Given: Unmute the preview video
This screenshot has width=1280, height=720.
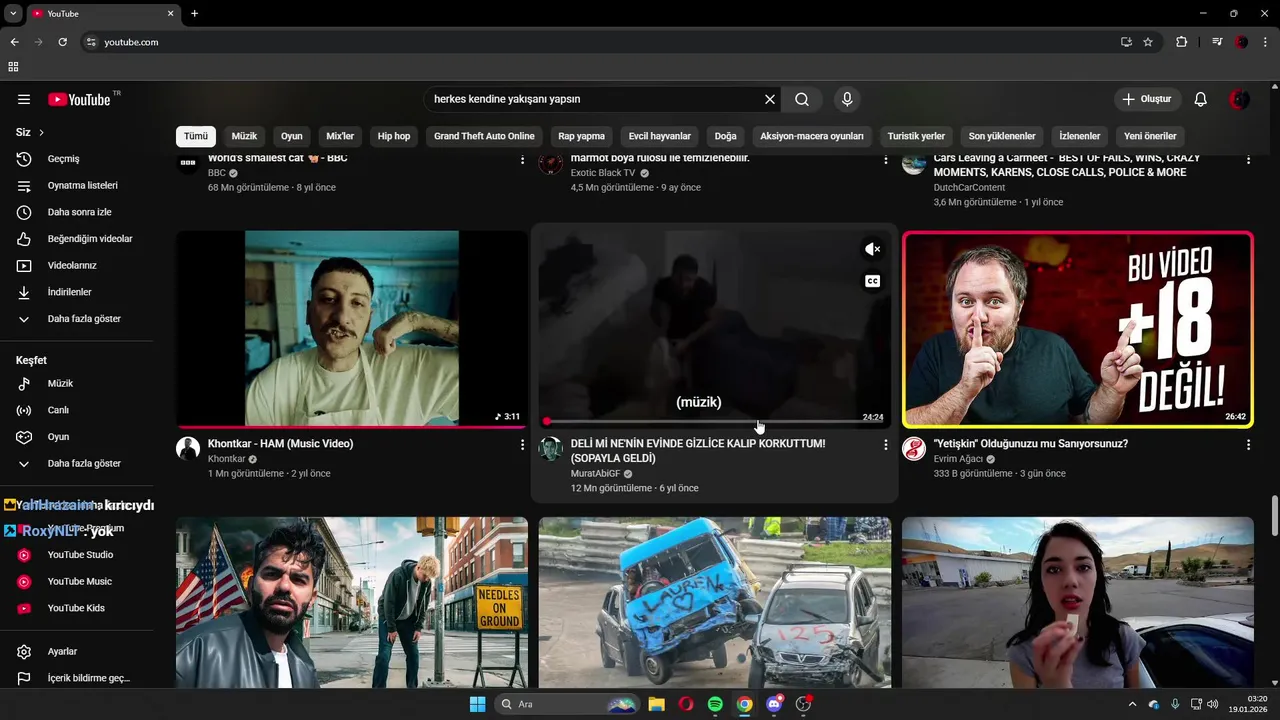Looking at the screenshot, I should click(x=873, y=249).
